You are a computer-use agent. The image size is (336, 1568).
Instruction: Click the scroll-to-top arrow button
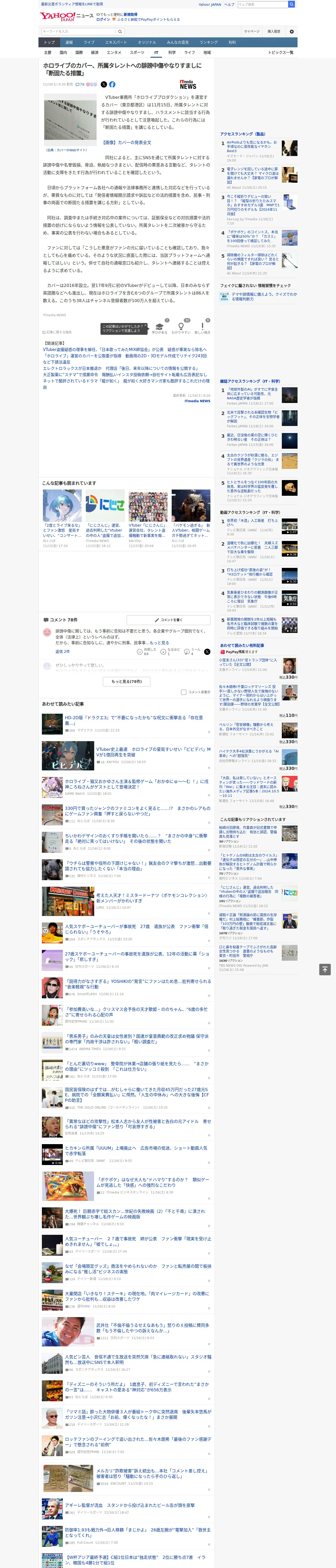(x=325, y=969)
